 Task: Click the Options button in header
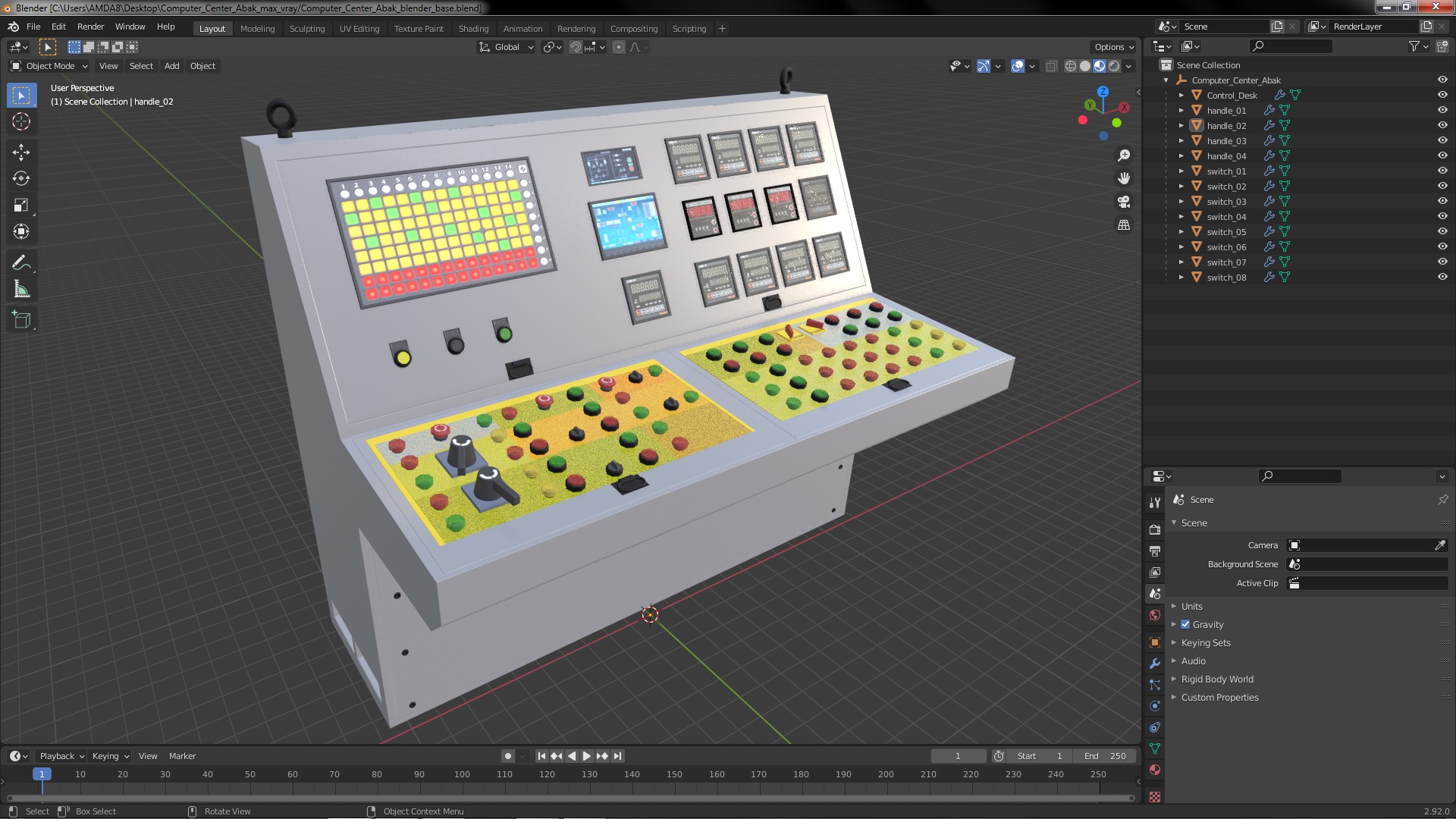[x=1112, y=47]
